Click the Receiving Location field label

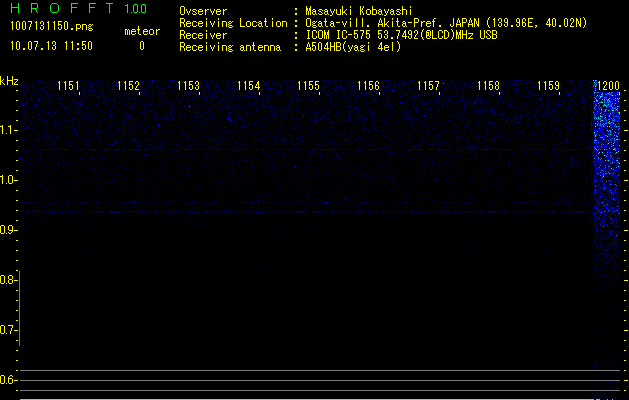(x=233, y=23)
